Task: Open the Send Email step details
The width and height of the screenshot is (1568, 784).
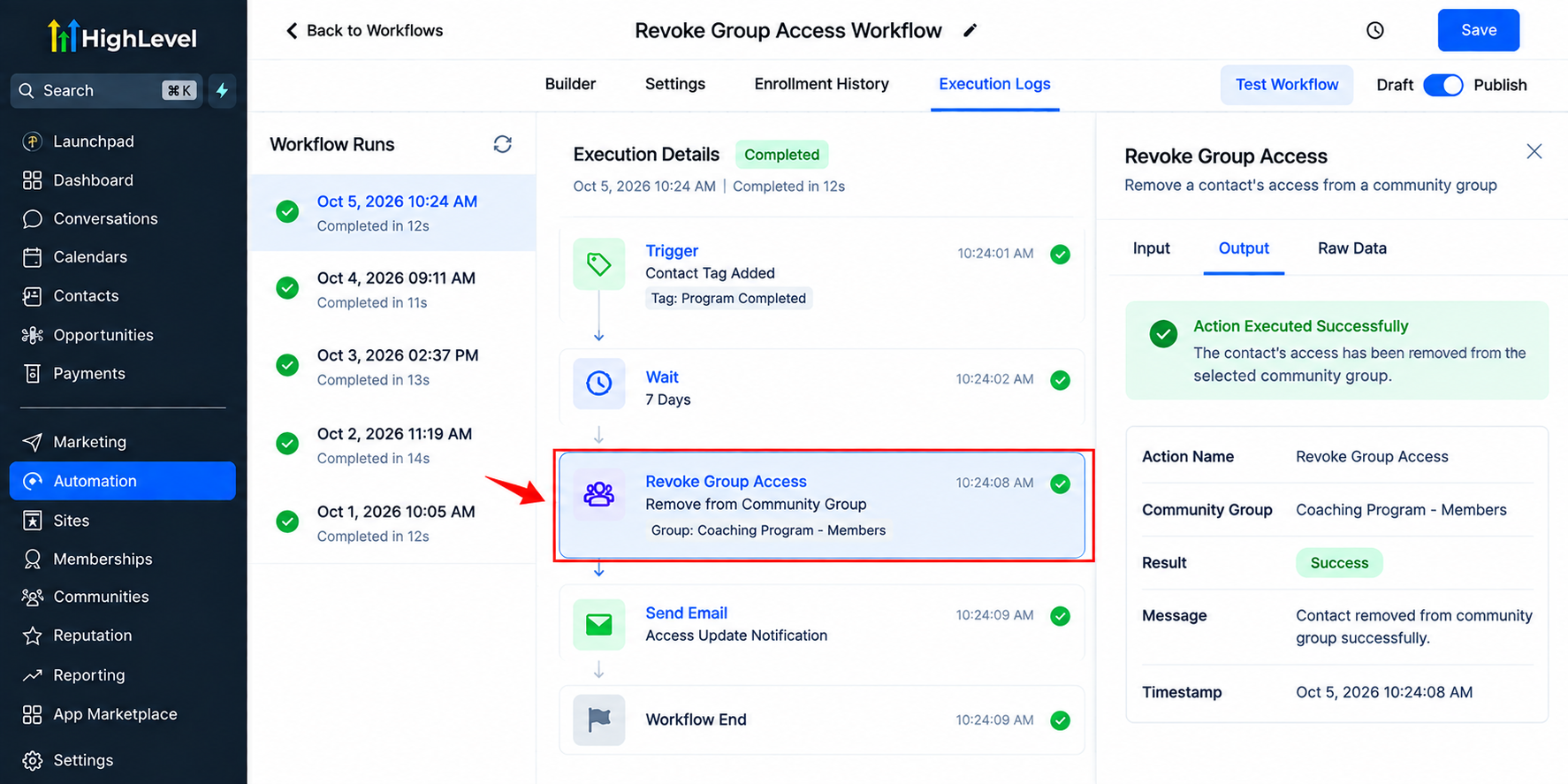Action: pos(821,624)
